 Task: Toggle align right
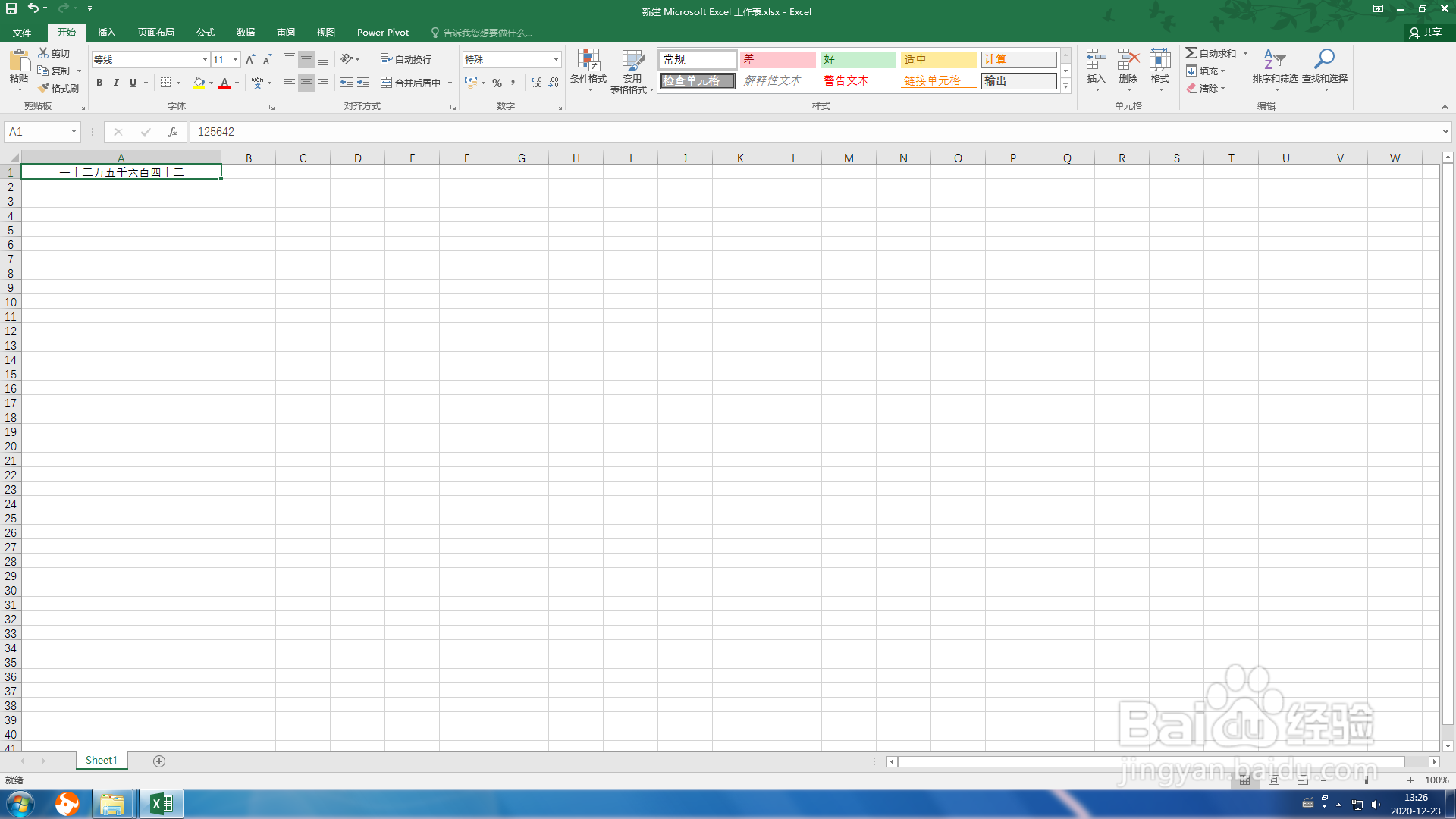pyautogui.click(x=323, y=83)
